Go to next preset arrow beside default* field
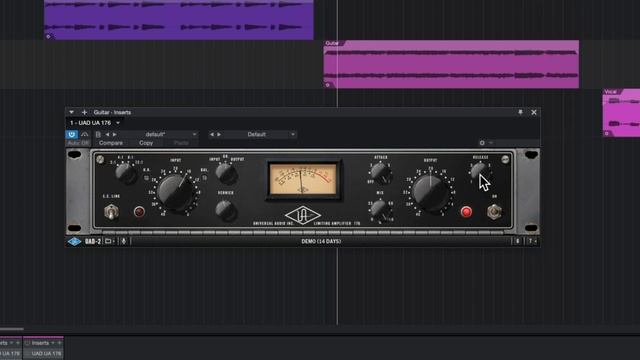 (x=115, y=134)
